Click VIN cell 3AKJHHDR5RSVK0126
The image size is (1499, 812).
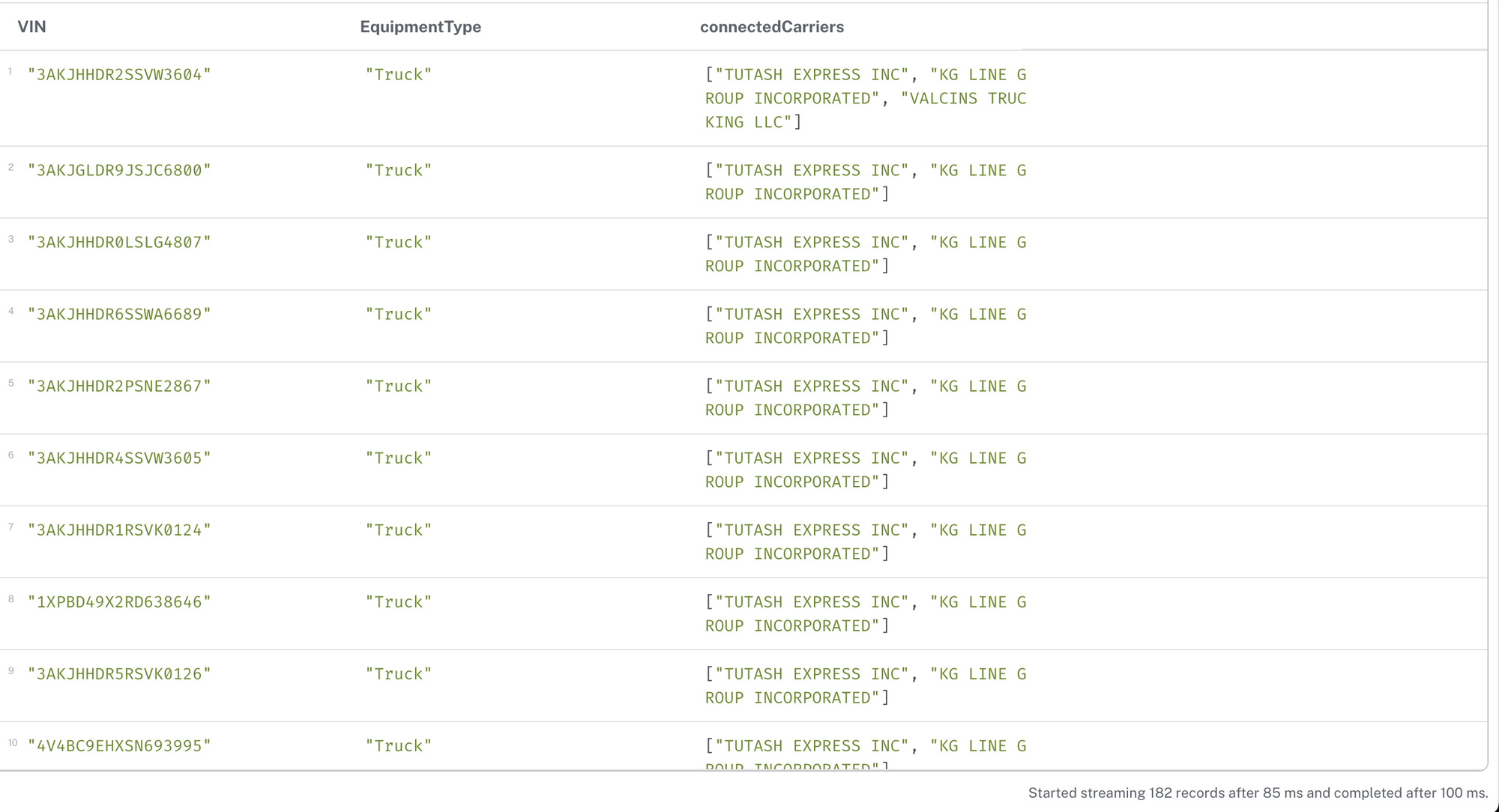pyautogui.click(x=119, y=674)
